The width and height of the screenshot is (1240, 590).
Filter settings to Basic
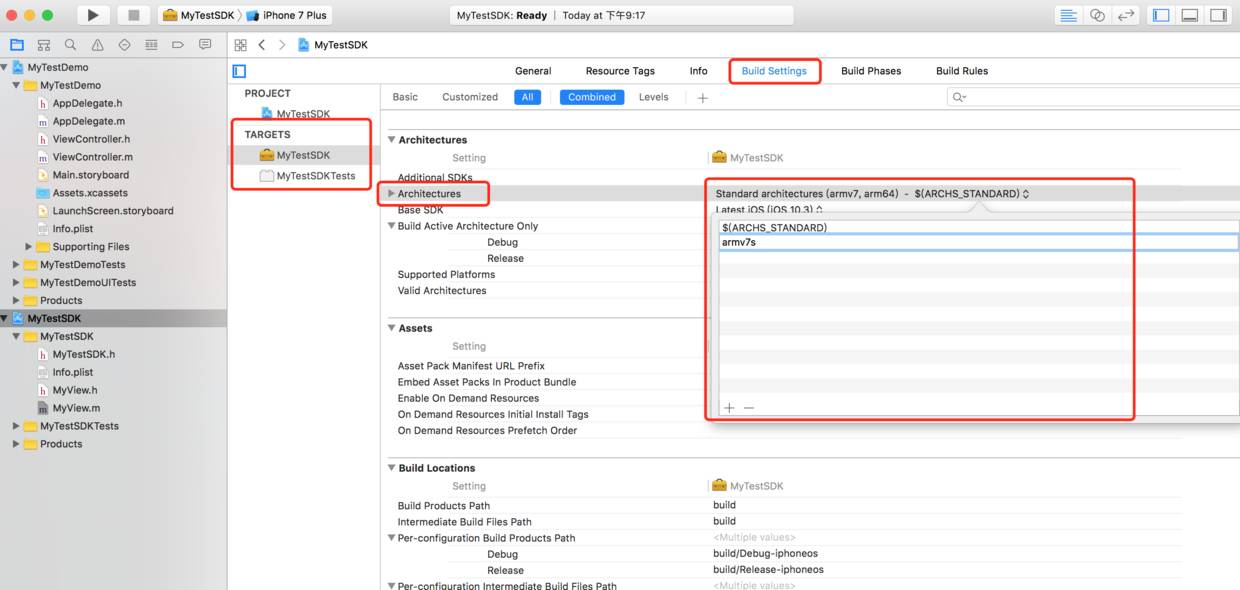405,97
